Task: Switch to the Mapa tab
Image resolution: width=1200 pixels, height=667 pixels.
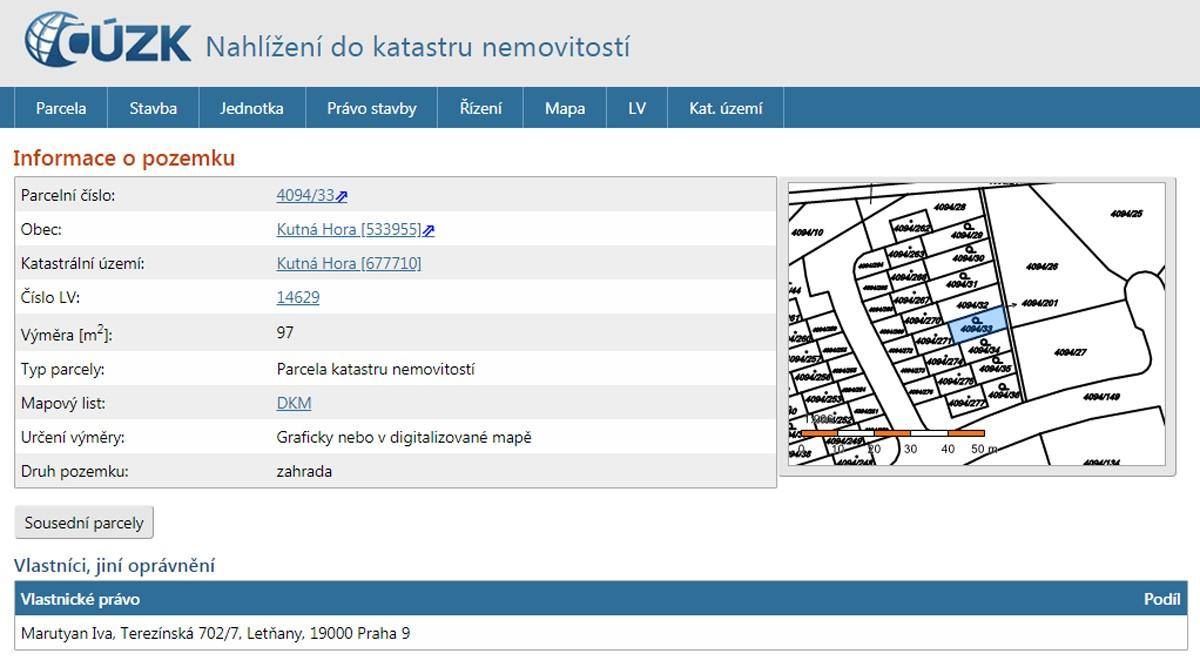Action: pyautogui.click(x=565, y=108)
